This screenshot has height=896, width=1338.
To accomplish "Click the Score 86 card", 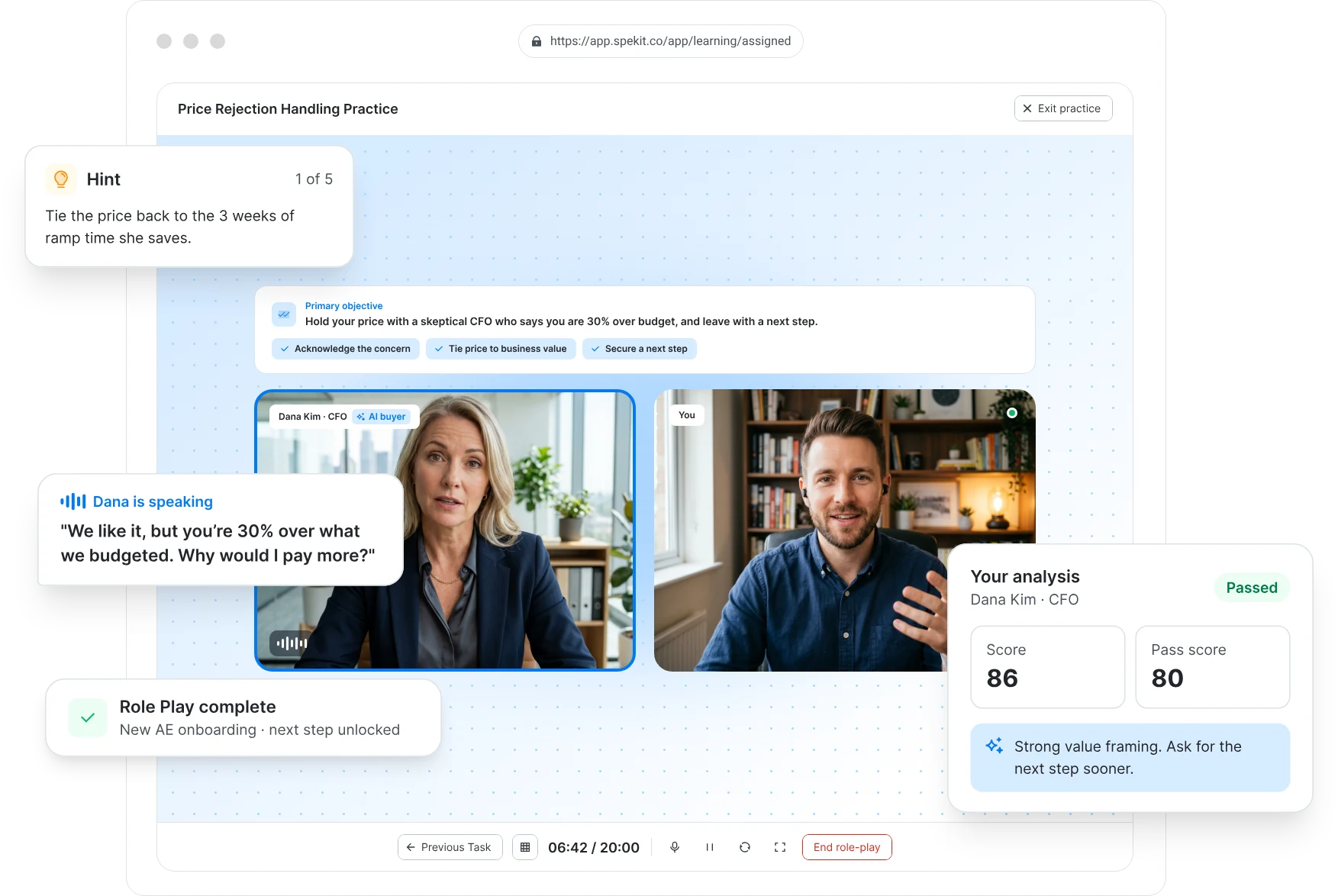I will click(x=1048, y=667).
